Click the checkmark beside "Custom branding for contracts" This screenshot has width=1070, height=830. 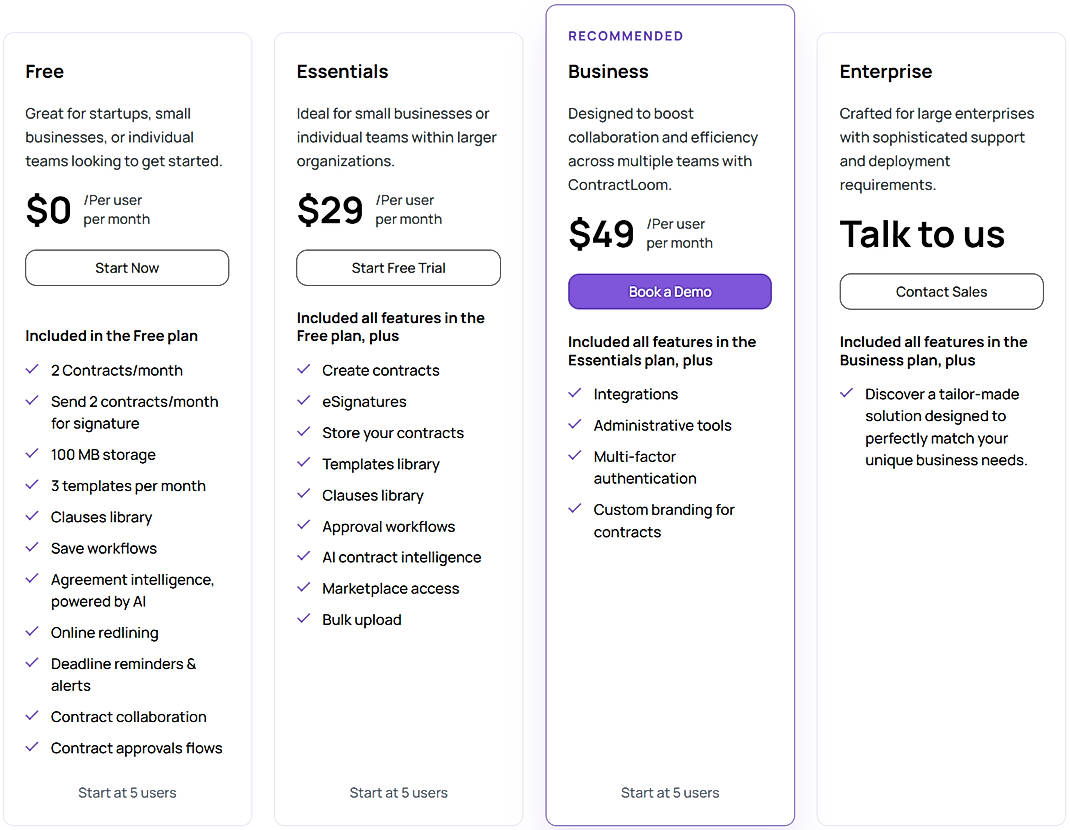575,509
